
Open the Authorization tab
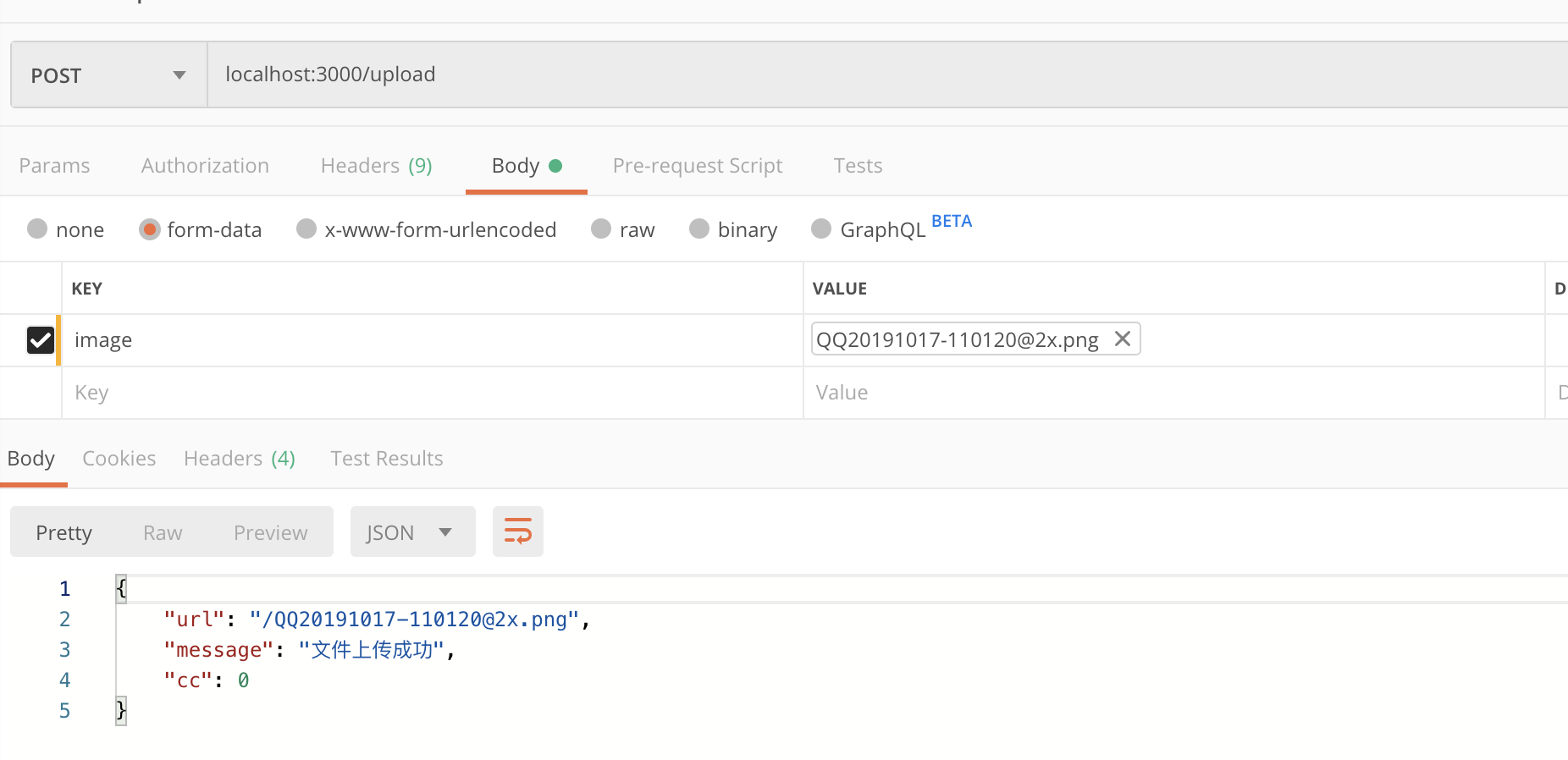(x=205, y=166)
